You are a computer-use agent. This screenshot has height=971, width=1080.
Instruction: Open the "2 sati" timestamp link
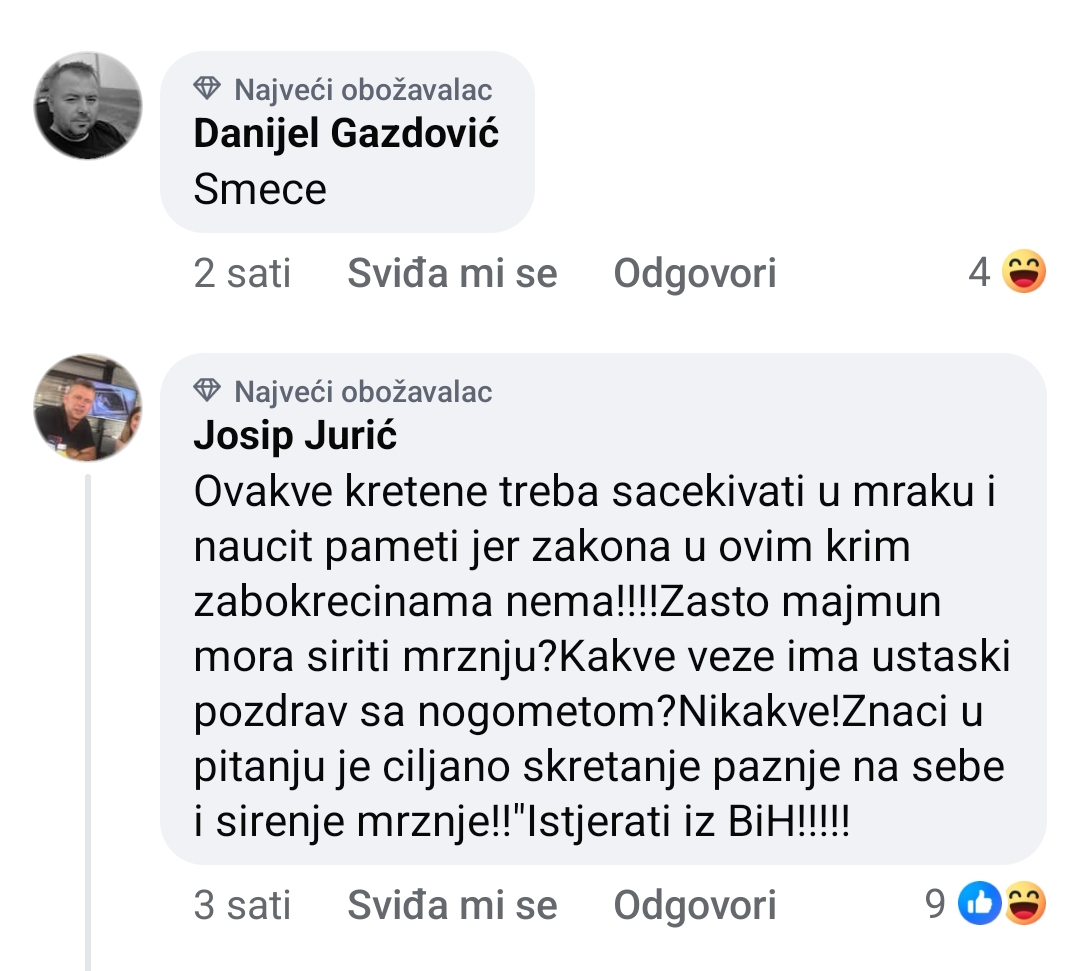242,273
